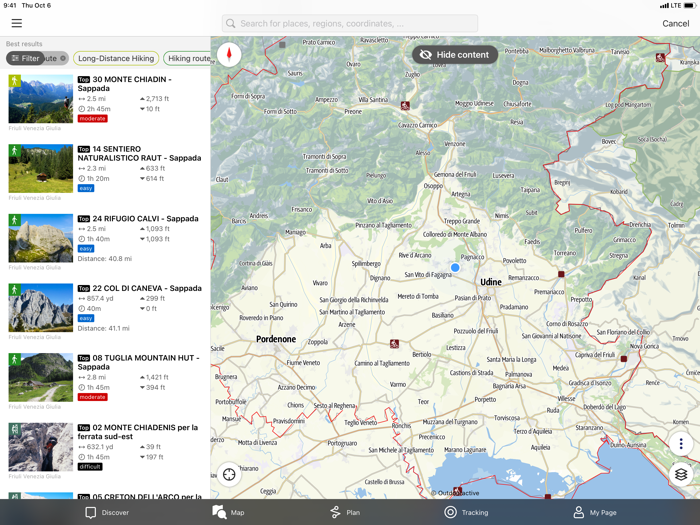The image size is (700, 525).
Task: Click the map marker near Bertiolo
Action: coord(394,344)
